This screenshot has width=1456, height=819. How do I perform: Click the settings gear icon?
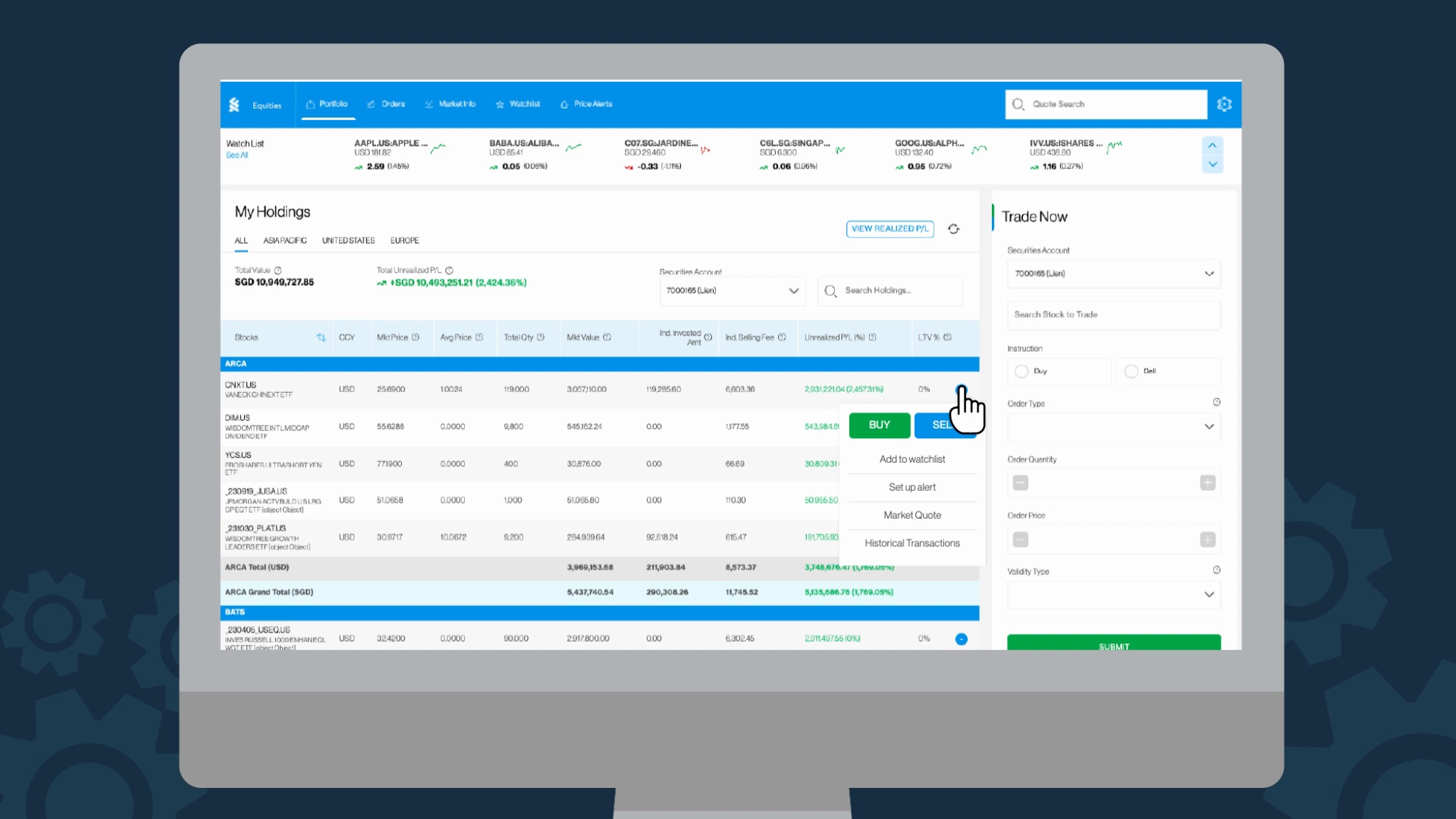point(1224,105)
